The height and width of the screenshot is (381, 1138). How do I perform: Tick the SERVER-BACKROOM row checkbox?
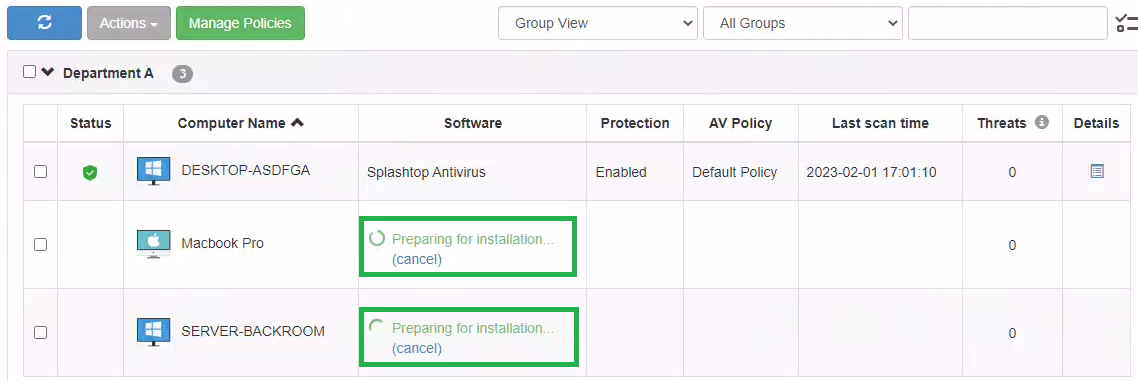point(41,332)
